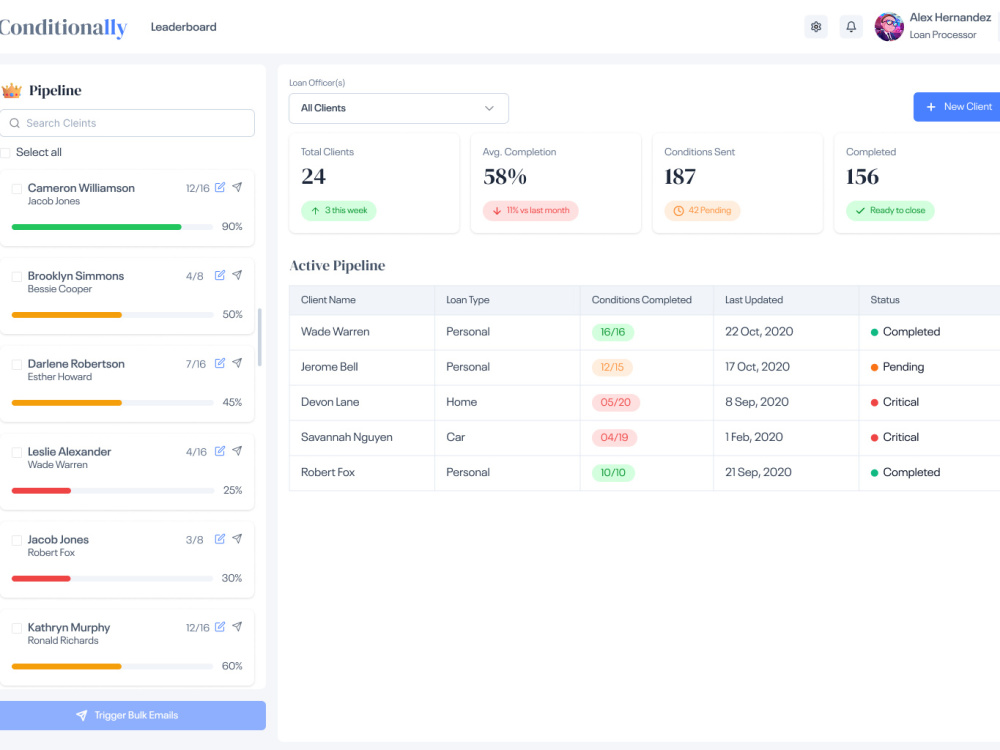Image resolution: width=1000 pixels, height=750 pixels.
Task: Send email to Leslie Alexander
Action: 237,452
